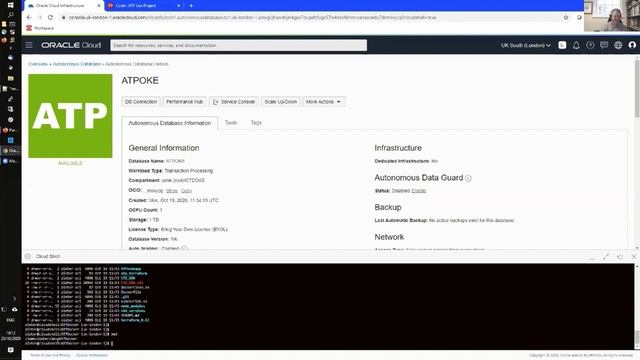The image size is (640, 360).
Task: Select the Tools tab
Action: [x=231, y=122]
